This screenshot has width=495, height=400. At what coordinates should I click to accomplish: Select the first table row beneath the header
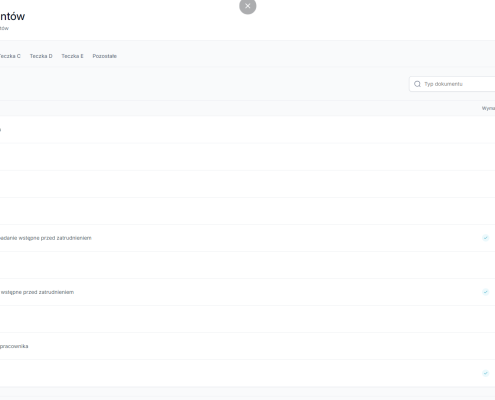(247, 130)
